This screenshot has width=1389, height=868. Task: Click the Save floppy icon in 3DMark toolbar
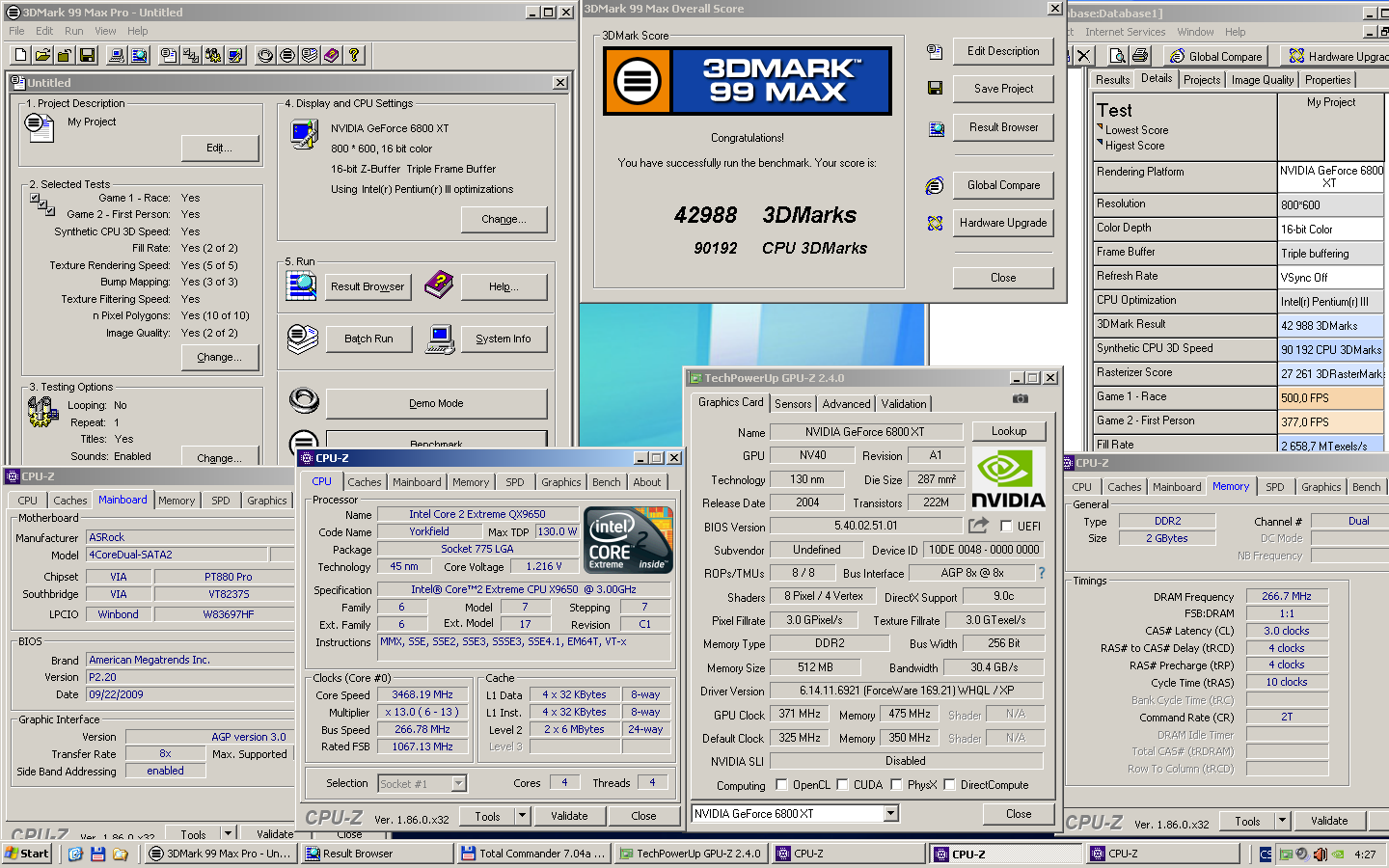coord(87,55)
